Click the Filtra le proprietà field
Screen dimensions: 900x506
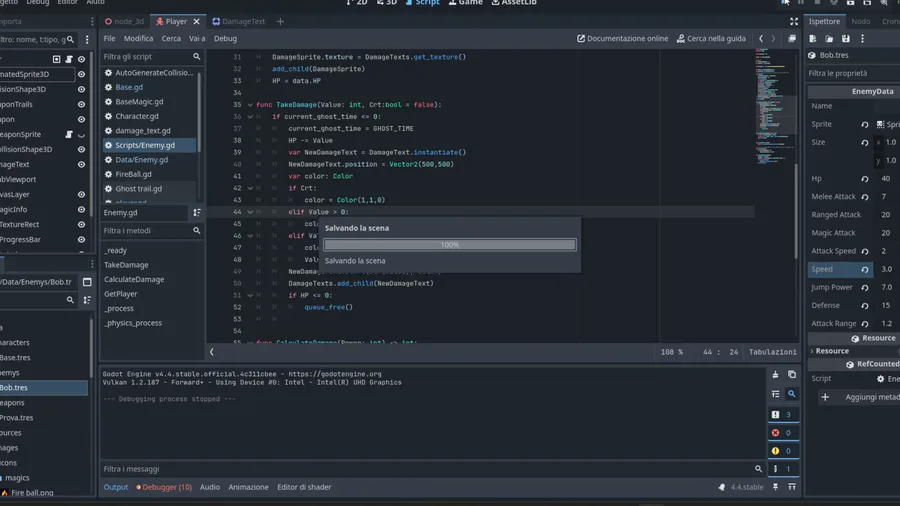coord(854,73)
